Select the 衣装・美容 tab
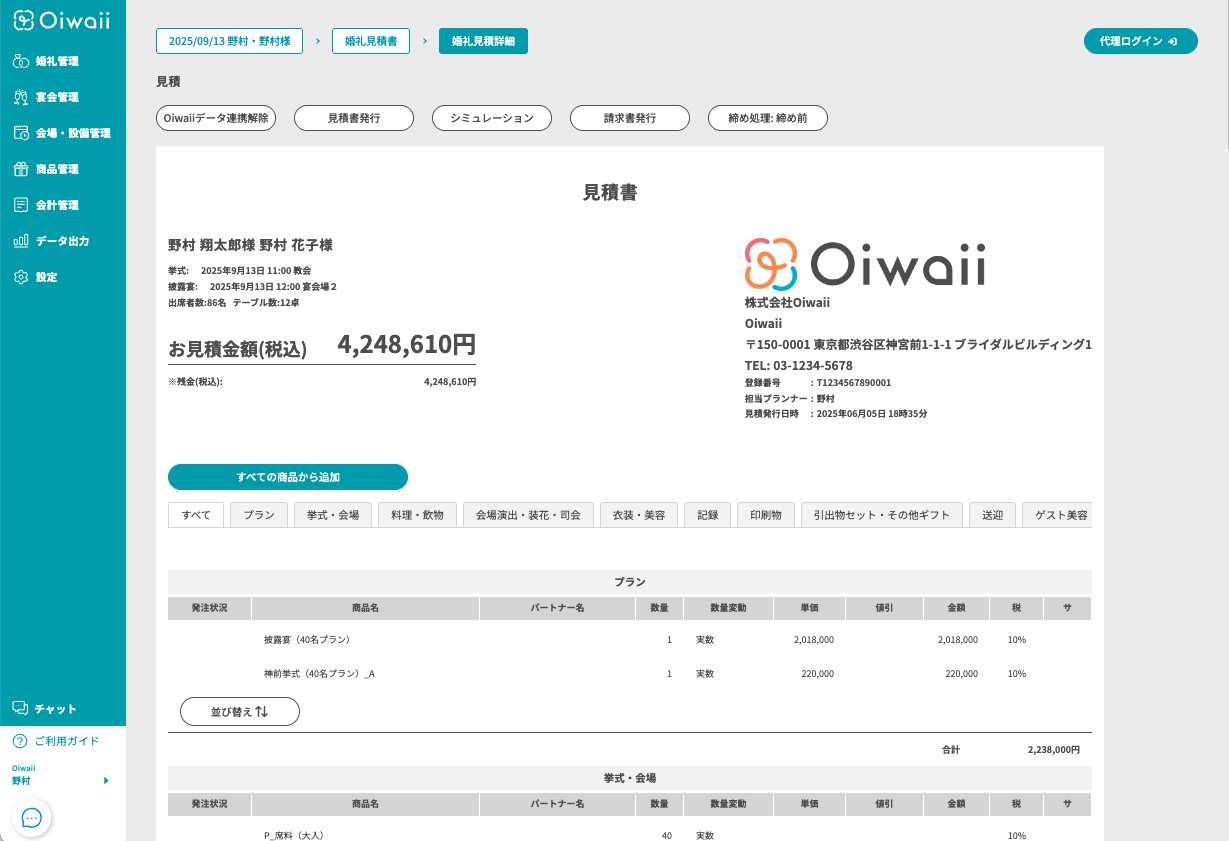Viewport: 1229px width, 841px height. tap(639, 515)
